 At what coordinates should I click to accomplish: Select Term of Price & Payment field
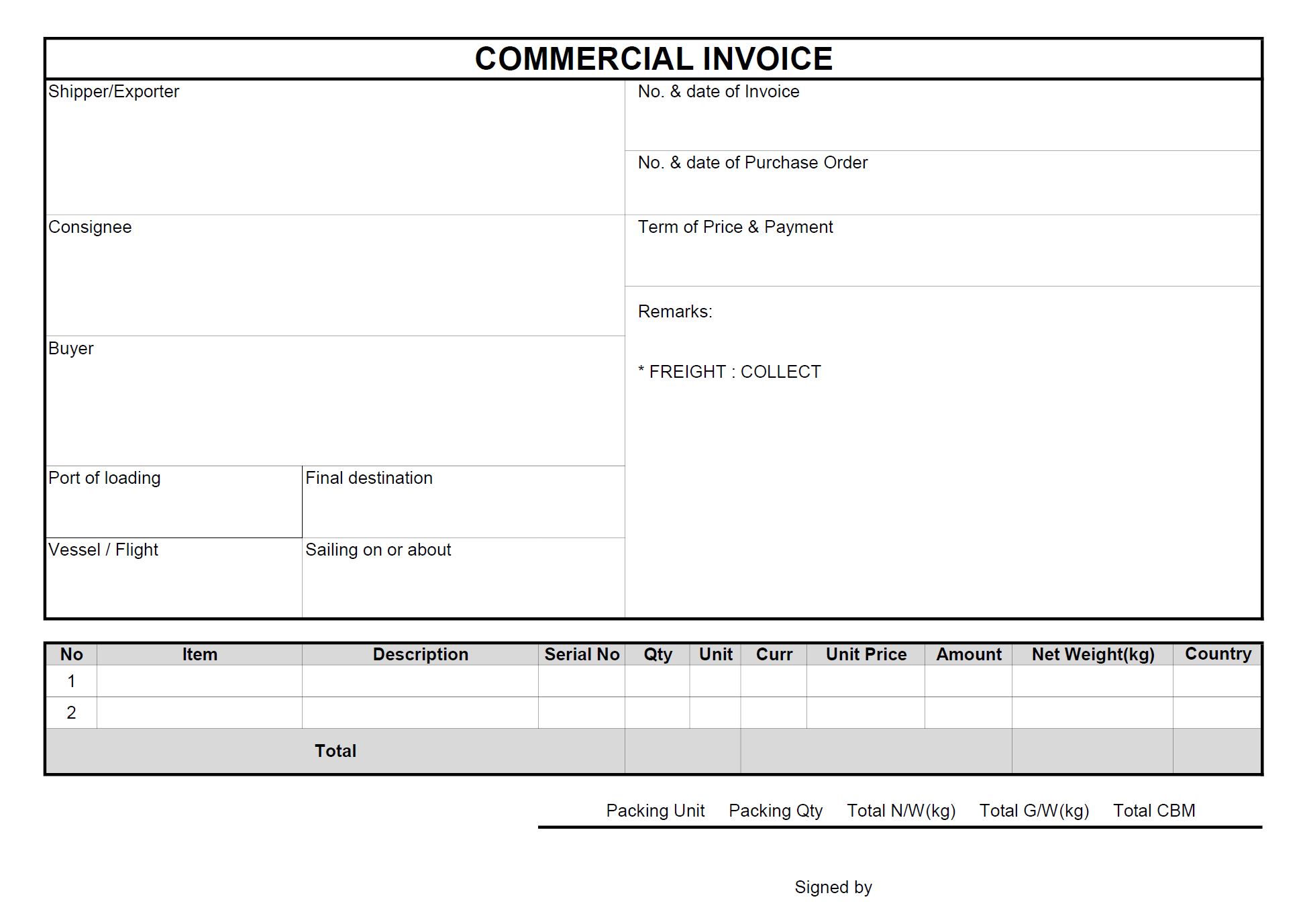(x=942, y=250)
